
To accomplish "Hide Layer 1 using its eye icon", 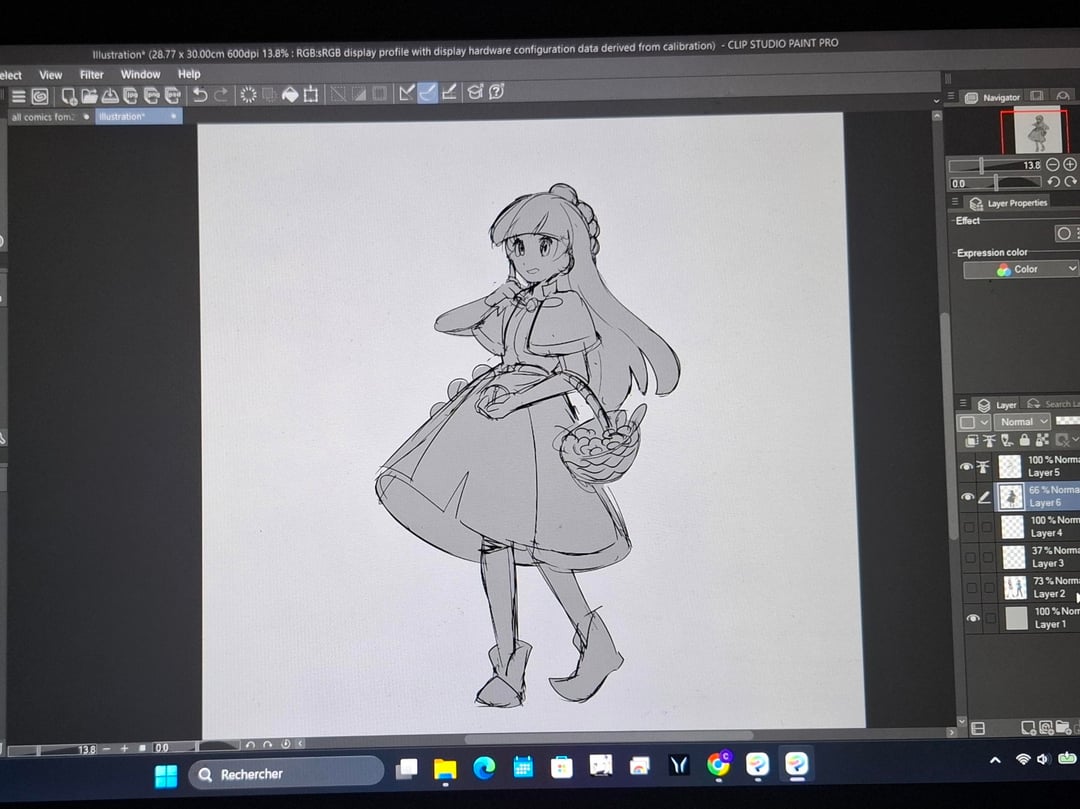I will click(973, 619).
